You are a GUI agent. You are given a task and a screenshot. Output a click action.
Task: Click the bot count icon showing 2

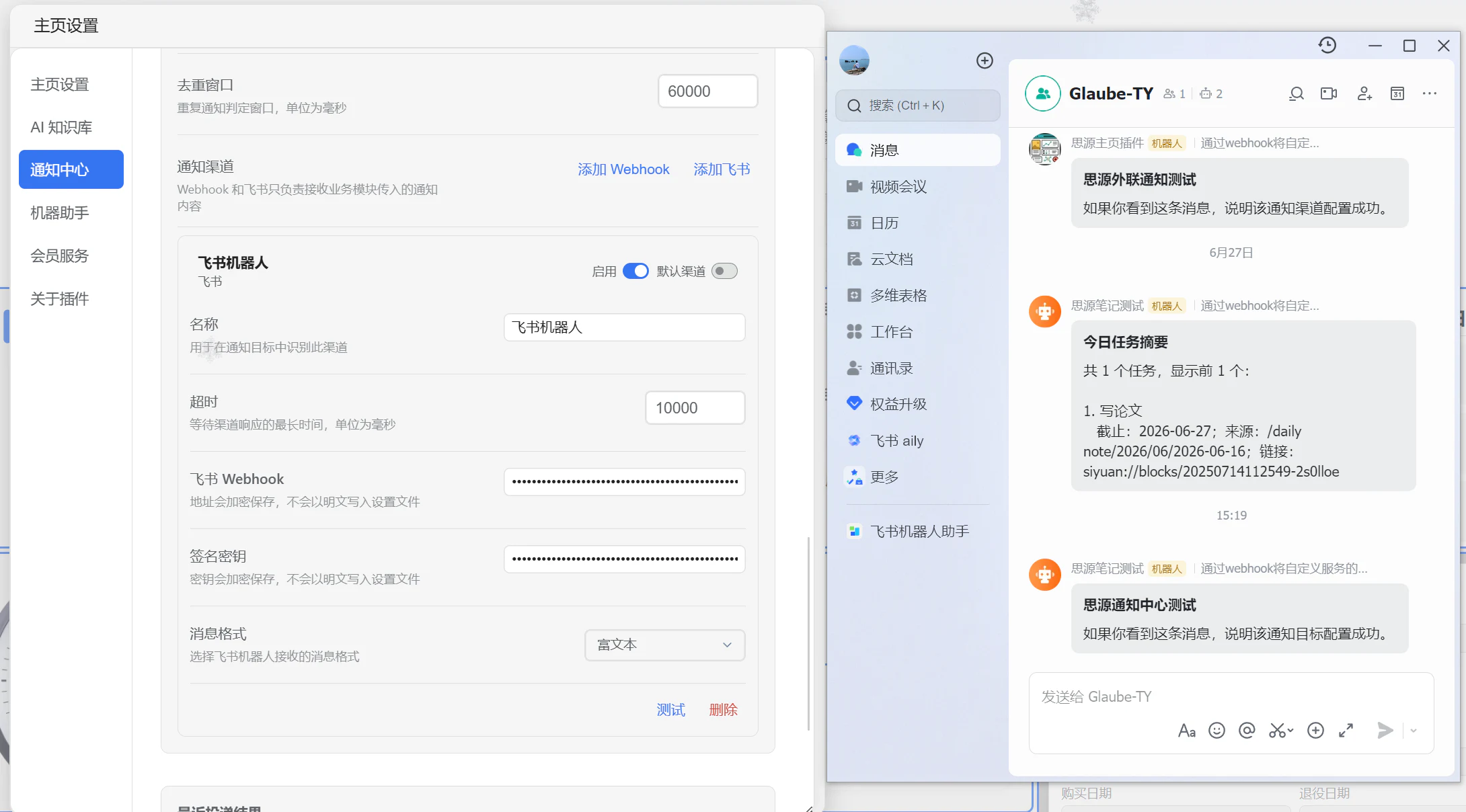(1206, 94)
